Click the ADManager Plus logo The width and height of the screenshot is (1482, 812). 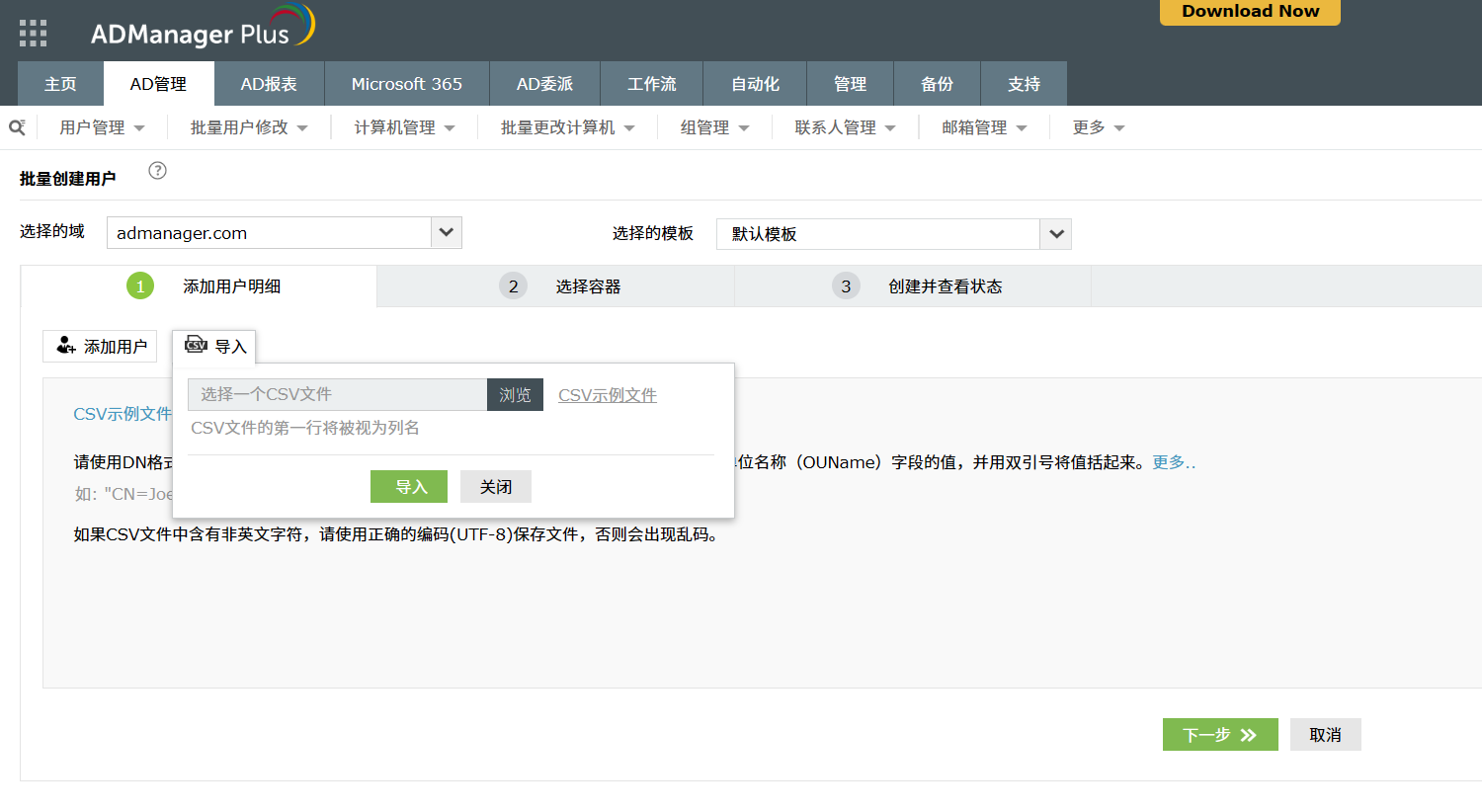(x=203, y=30)
